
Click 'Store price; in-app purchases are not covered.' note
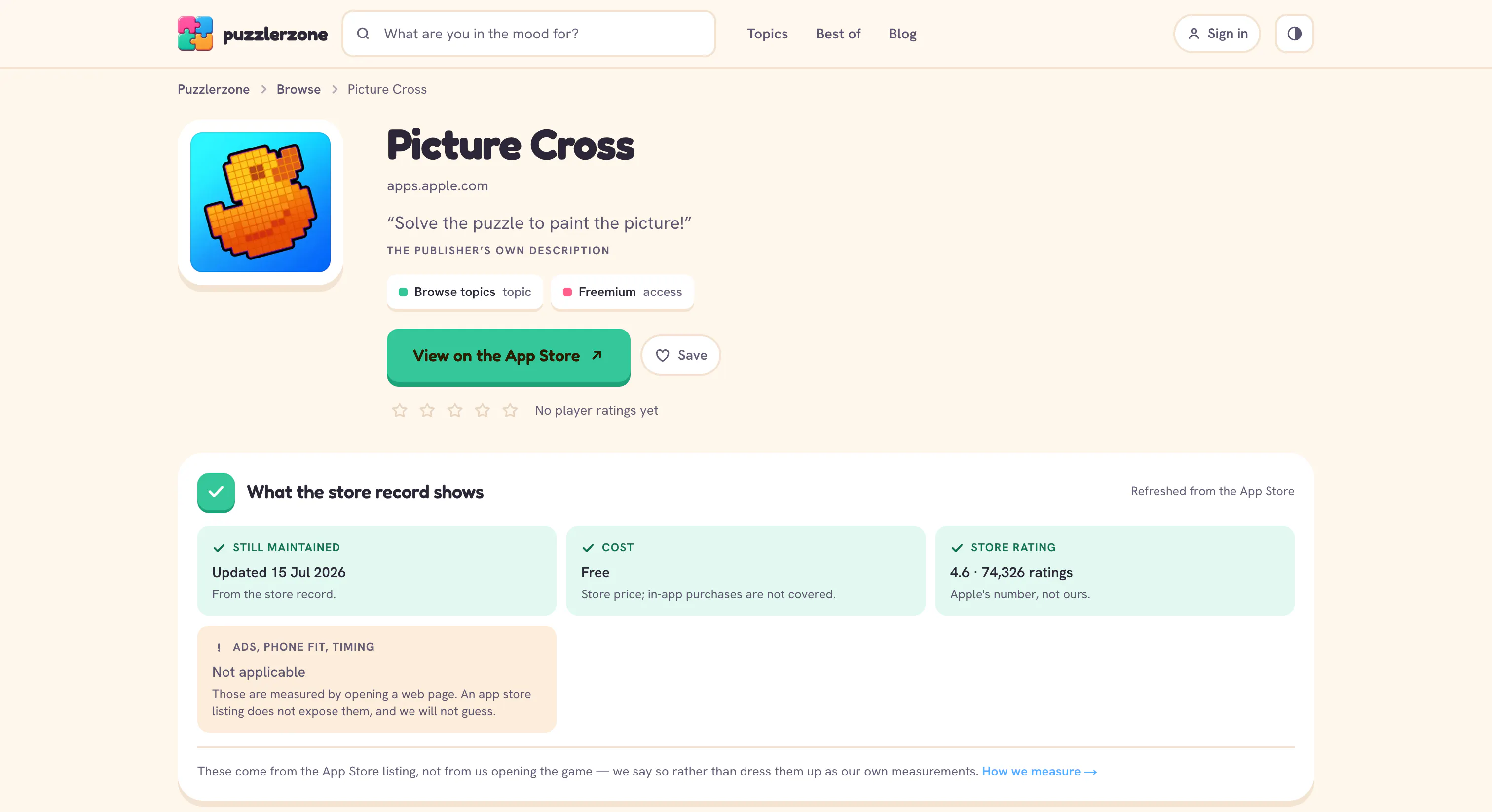pos(709,594)
